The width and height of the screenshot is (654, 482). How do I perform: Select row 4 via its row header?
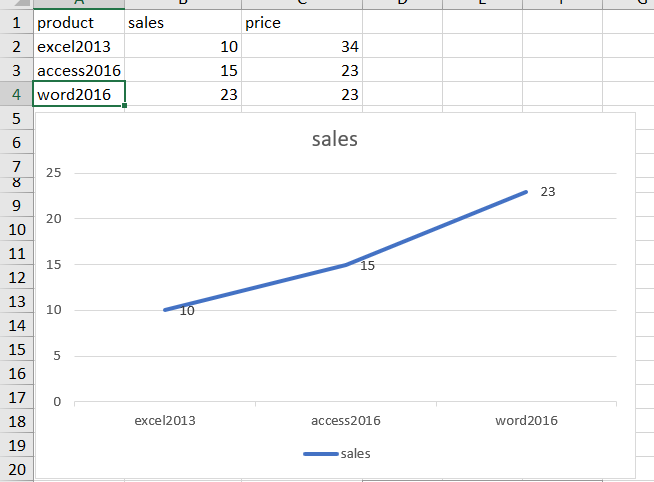click(16, 94)
